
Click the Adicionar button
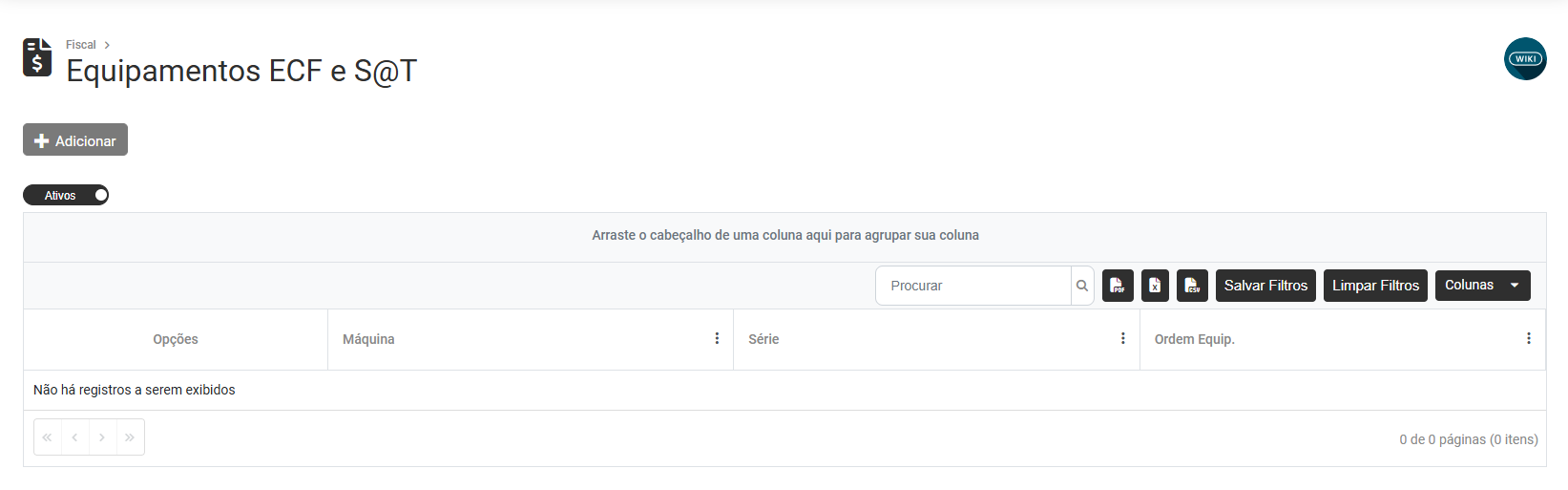click(75, 140)
